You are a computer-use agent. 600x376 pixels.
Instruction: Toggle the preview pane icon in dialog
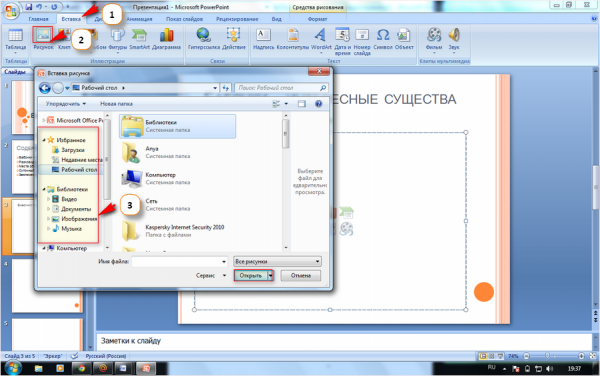(302, 104)
